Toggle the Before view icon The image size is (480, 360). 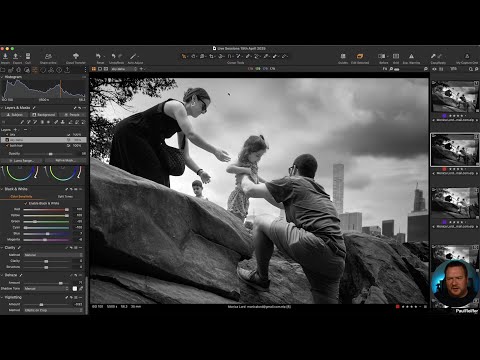[x=382, y=56]
